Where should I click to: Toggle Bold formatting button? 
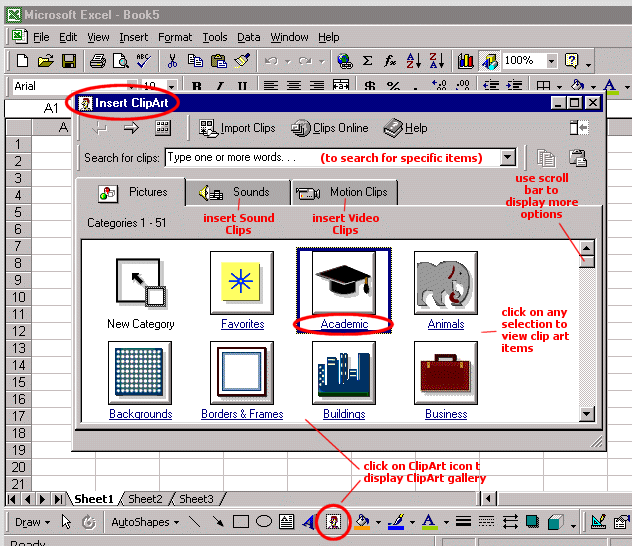coord(197,87)
